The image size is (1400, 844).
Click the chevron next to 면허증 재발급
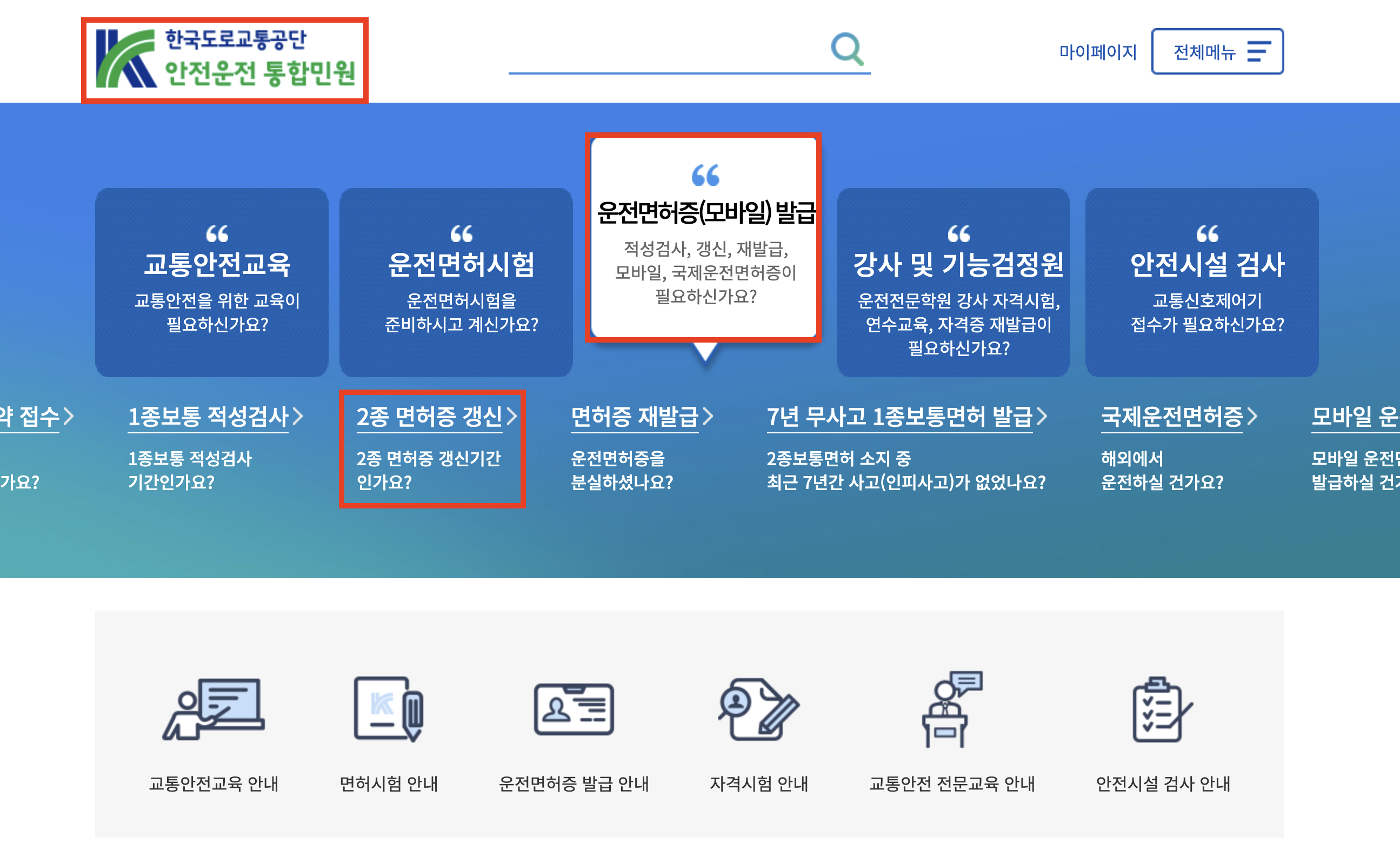tap(708, 417)
